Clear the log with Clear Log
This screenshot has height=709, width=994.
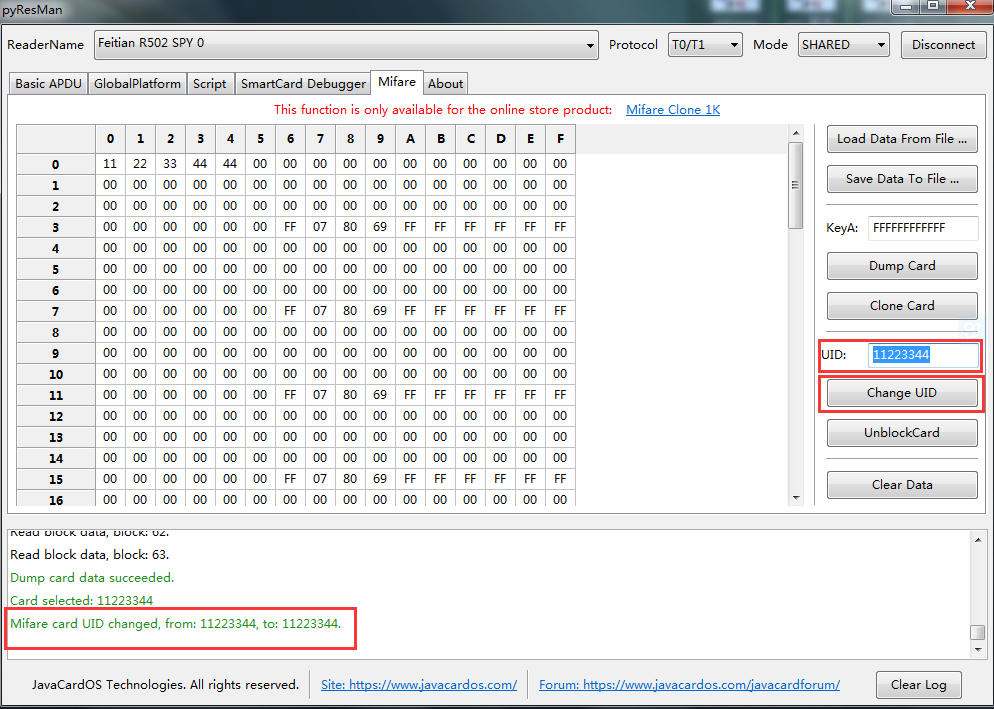point(919,685)
